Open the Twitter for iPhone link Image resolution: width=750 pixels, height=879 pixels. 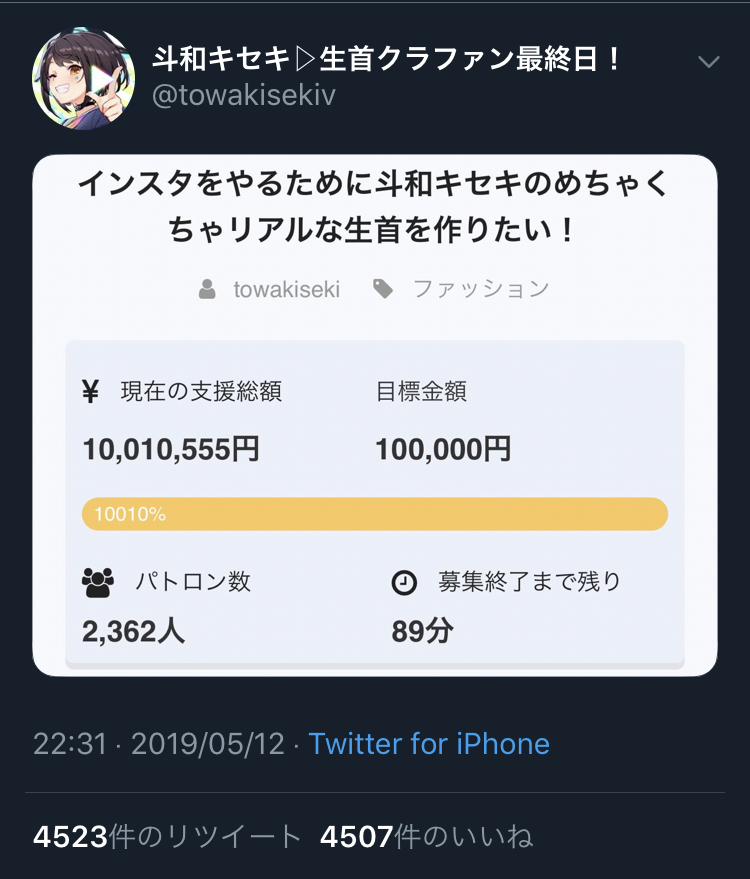429,744
